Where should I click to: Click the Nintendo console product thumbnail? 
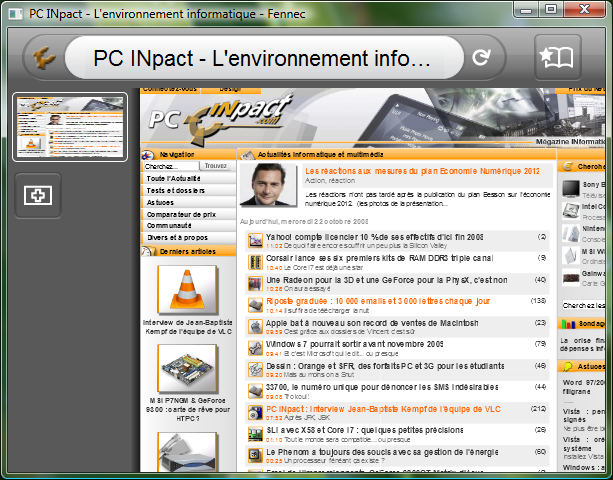pos(571,233)
